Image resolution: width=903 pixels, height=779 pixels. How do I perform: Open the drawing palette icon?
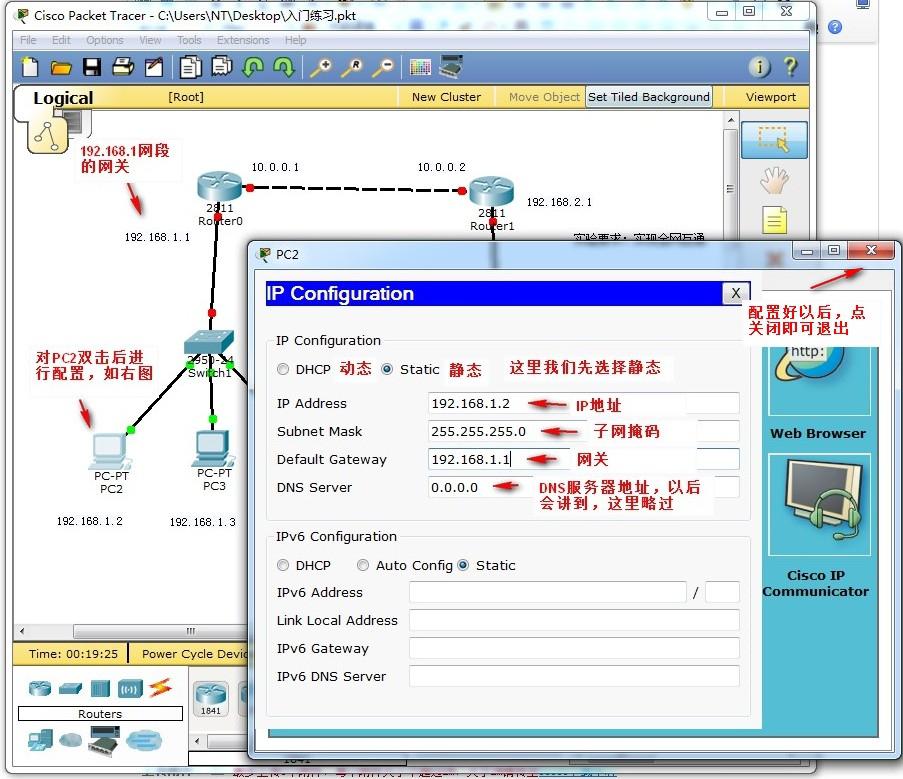pyautogui.click(x=420, y=67)
